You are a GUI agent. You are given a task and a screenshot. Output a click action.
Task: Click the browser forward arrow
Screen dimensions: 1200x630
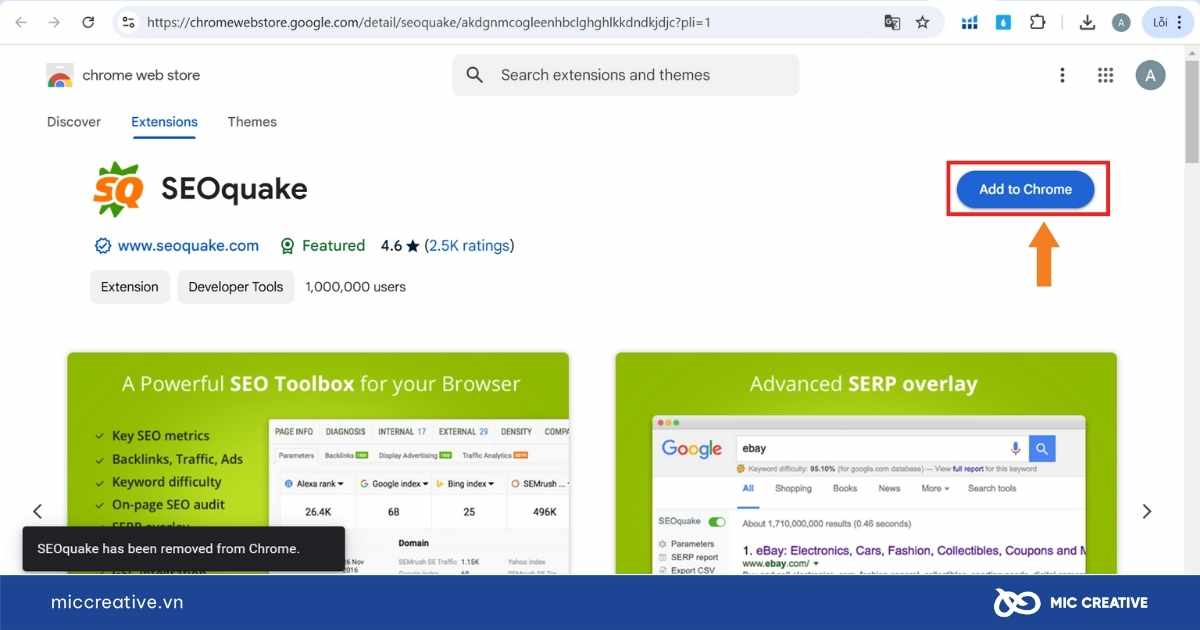(x=54, y=22)
